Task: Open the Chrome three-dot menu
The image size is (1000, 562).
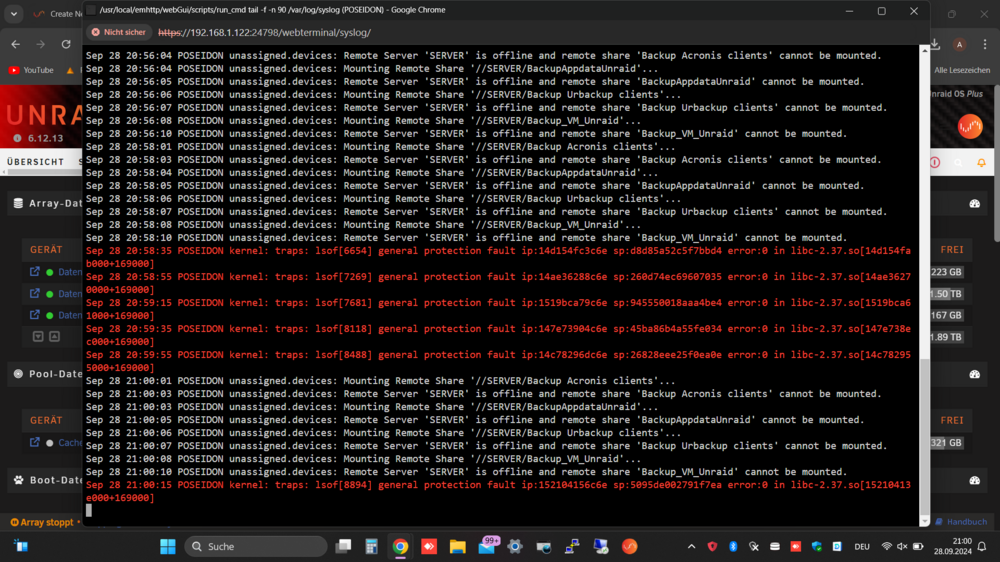Action: point(985,44)
